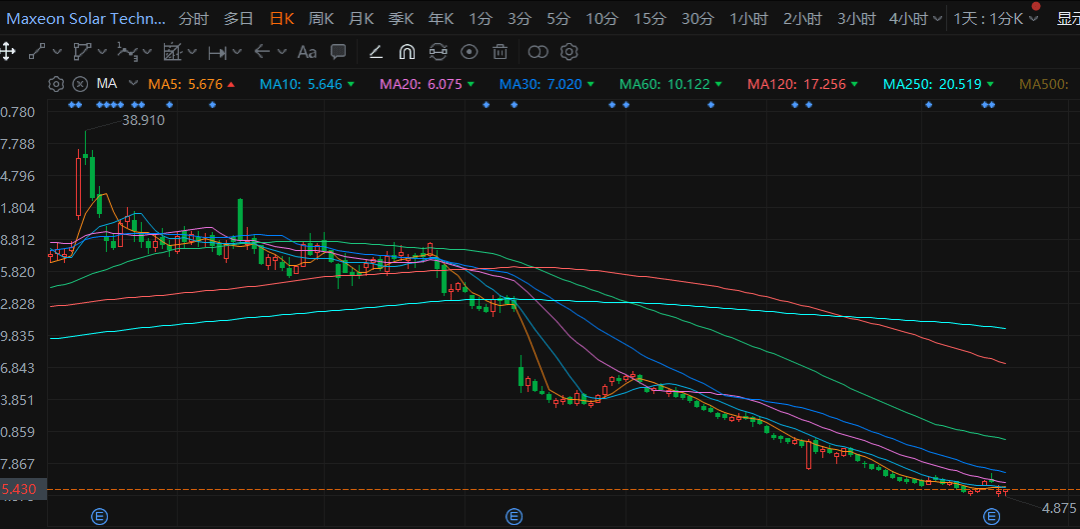The height and width of the screenshot is (529, 1080).
Task: Add a comment note bubble
Action: coord(338,52)
